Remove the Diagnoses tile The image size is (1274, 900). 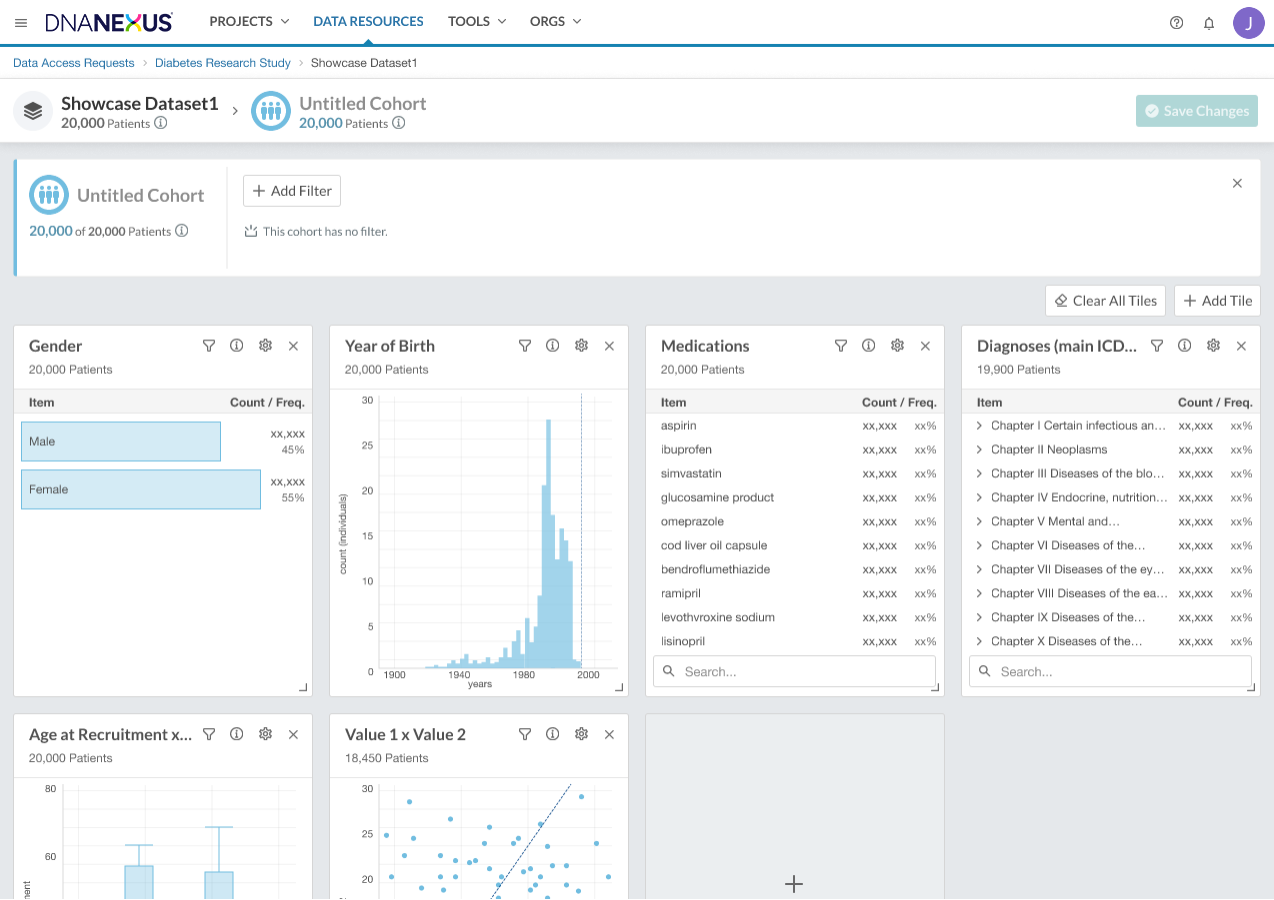pyautogui.click(x=1241, y=346)
